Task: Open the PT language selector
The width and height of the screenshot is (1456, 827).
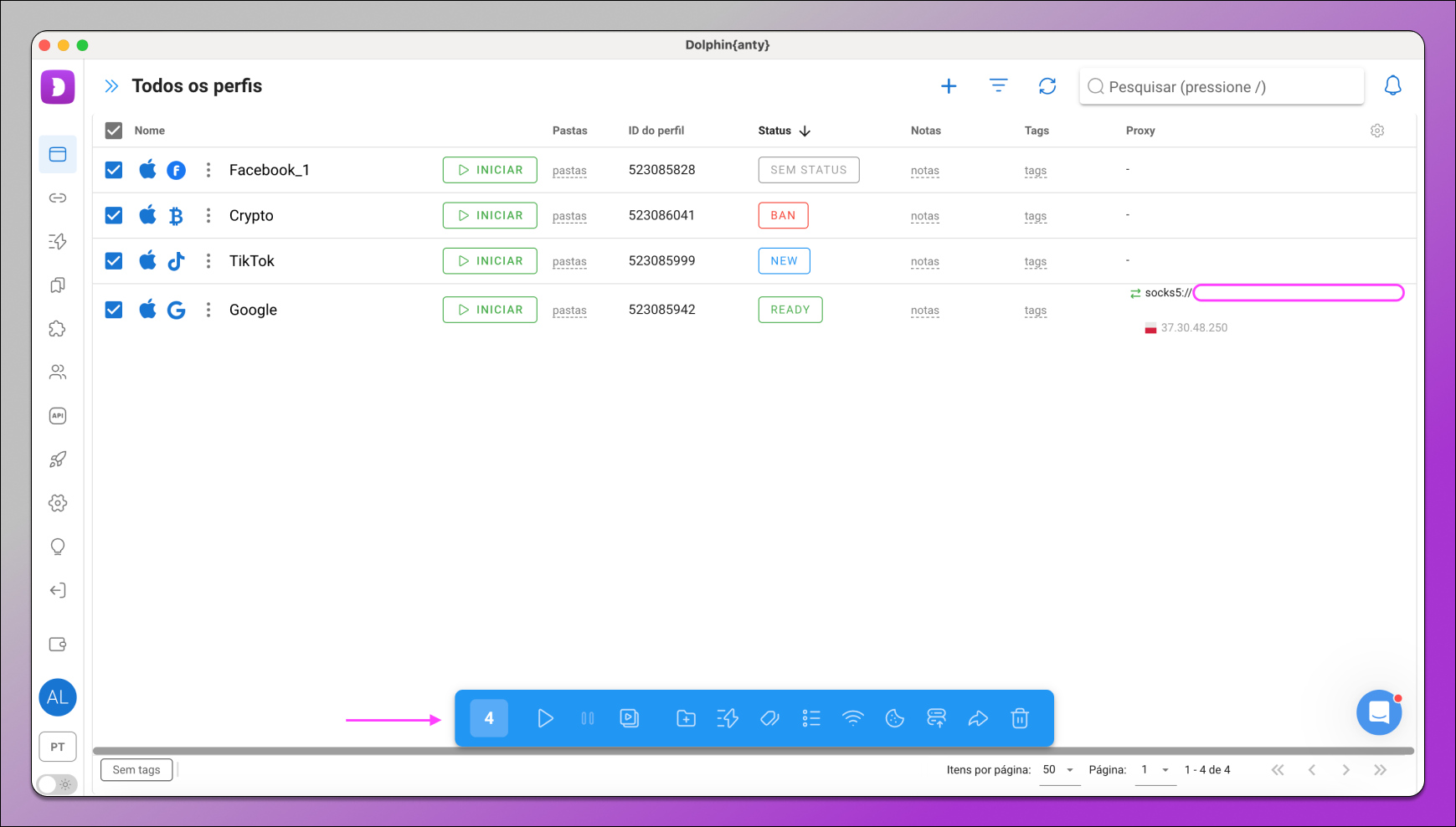Action: (58, 747)
